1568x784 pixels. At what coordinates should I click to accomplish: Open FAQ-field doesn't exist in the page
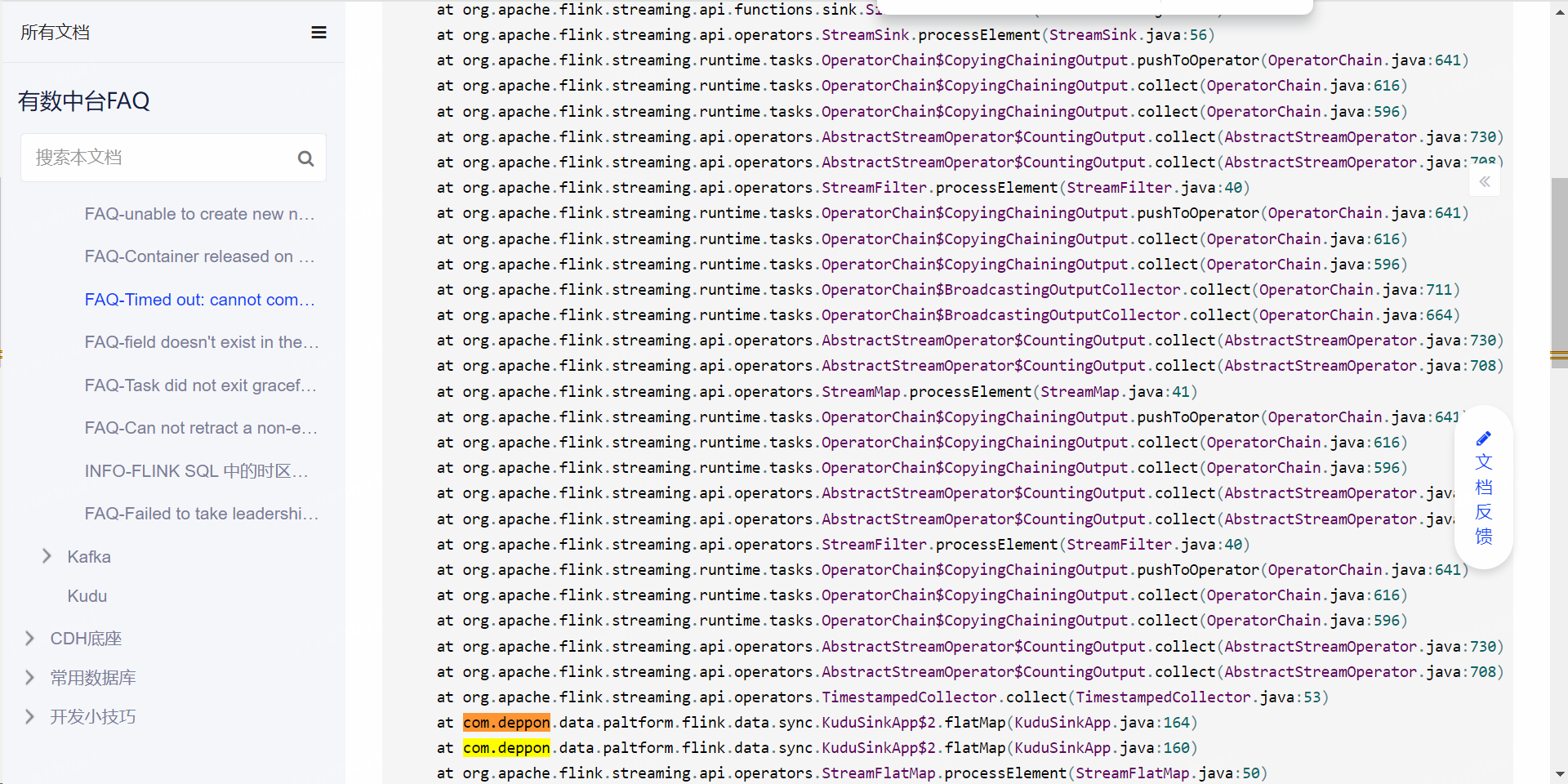[x=201, y=342]
